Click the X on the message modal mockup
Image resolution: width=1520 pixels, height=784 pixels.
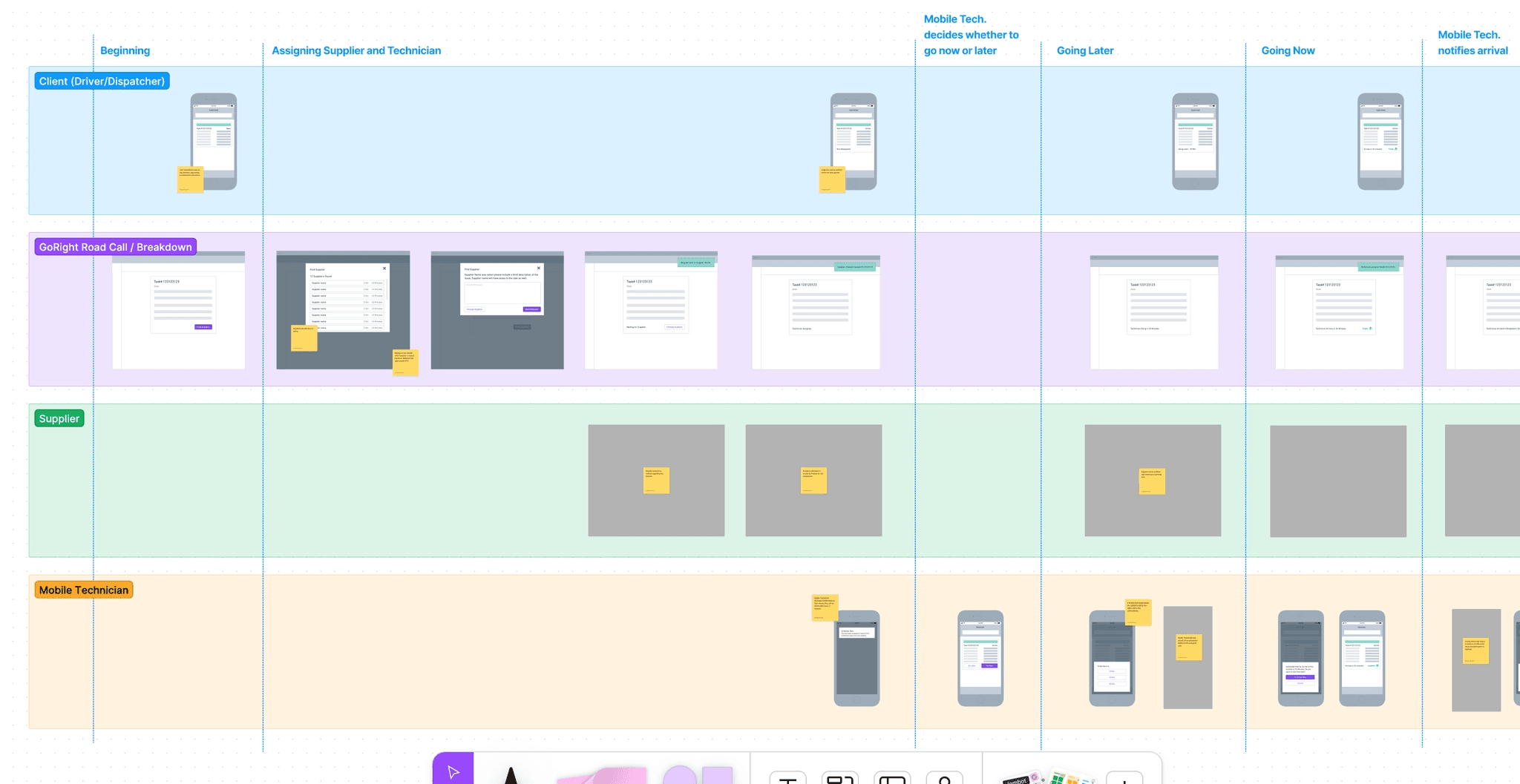539,269
